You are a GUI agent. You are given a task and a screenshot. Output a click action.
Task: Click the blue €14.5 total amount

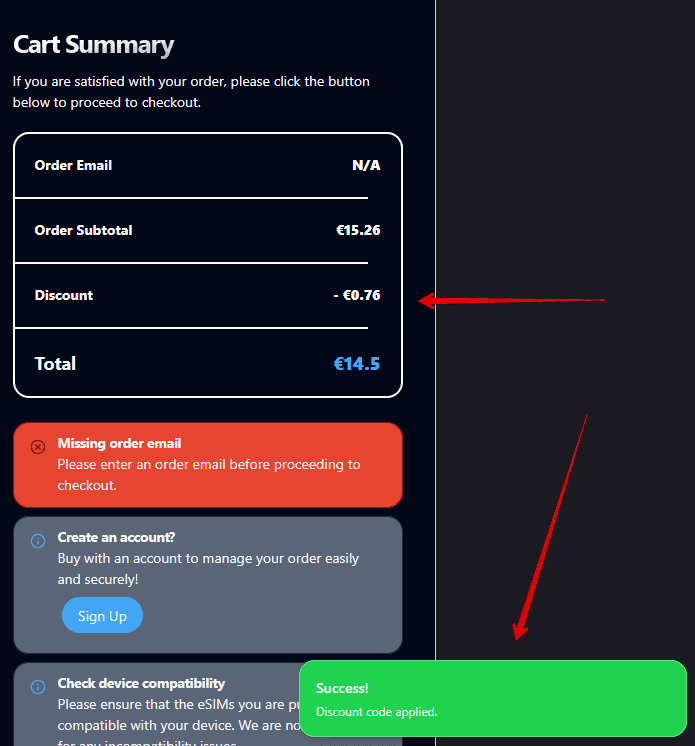(x=356, y=364)
